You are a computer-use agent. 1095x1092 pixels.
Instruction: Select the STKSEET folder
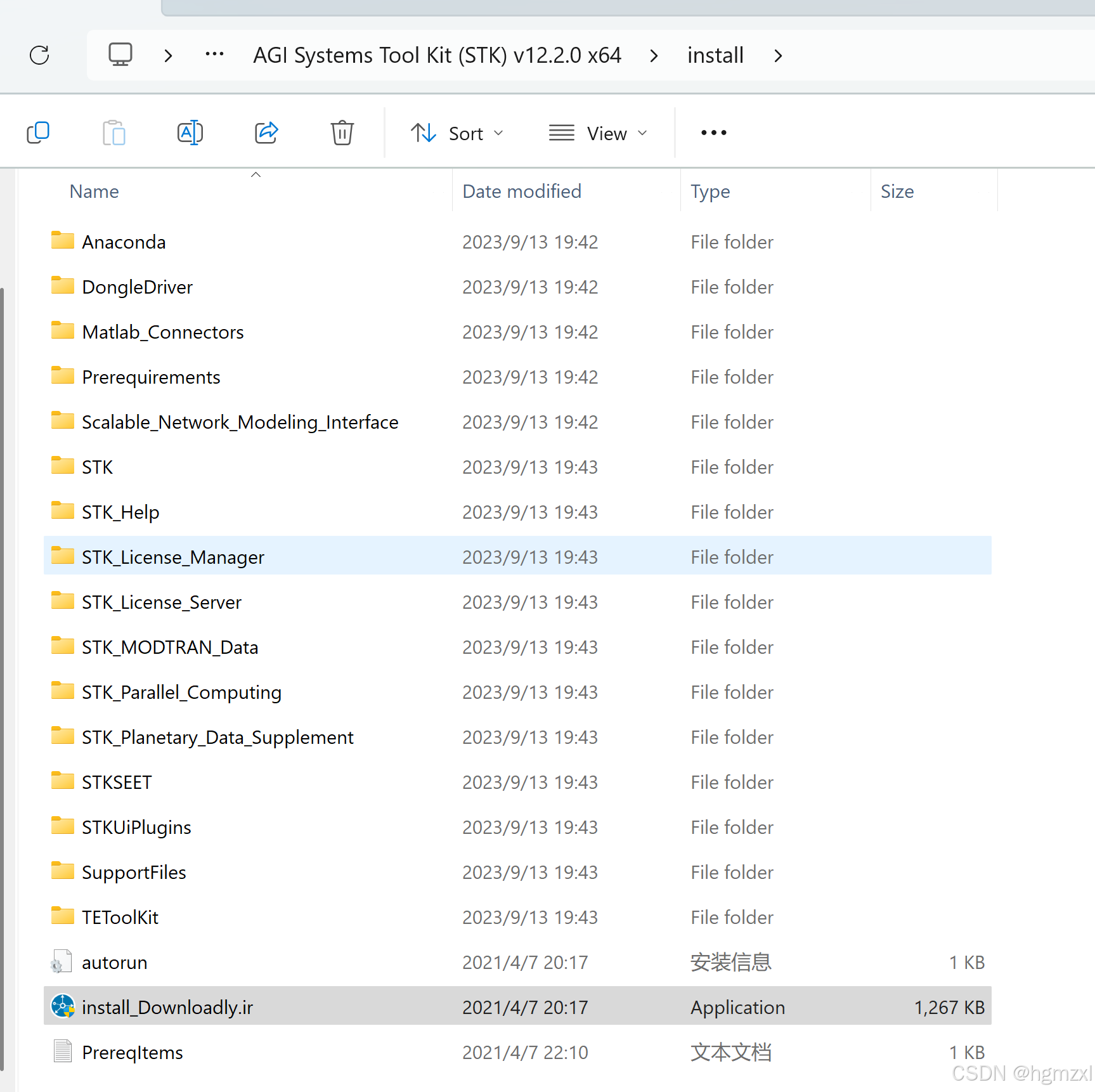(x=517, y=782)
